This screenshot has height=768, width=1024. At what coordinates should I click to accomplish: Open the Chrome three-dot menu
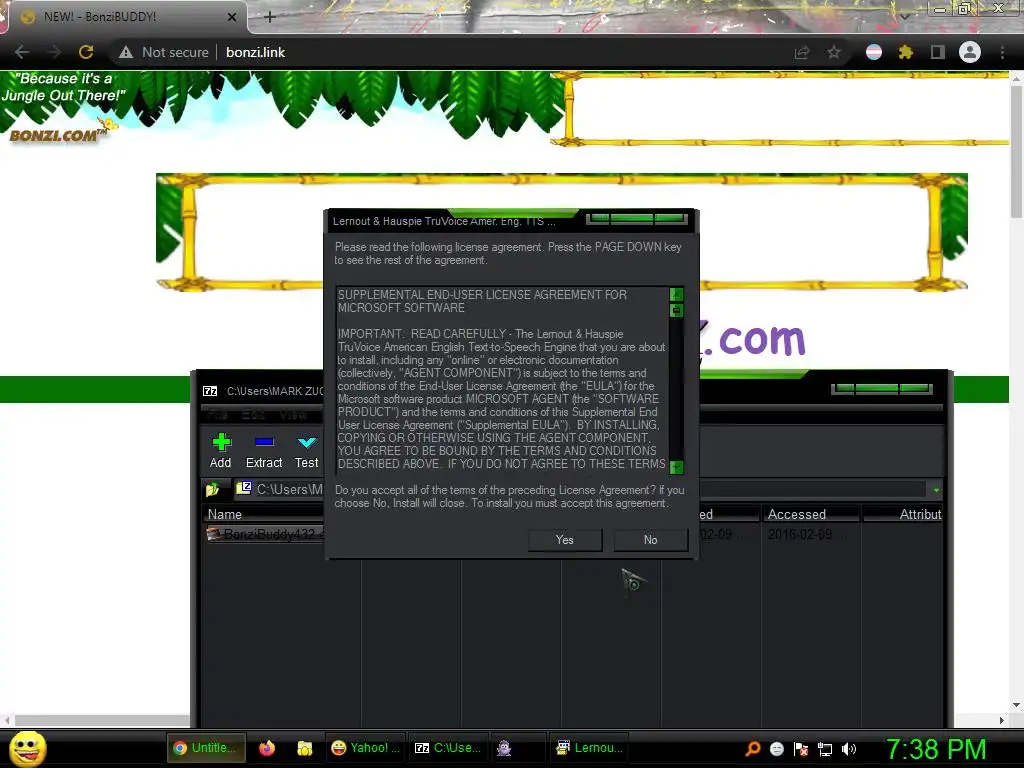[x=1002, y=52]
